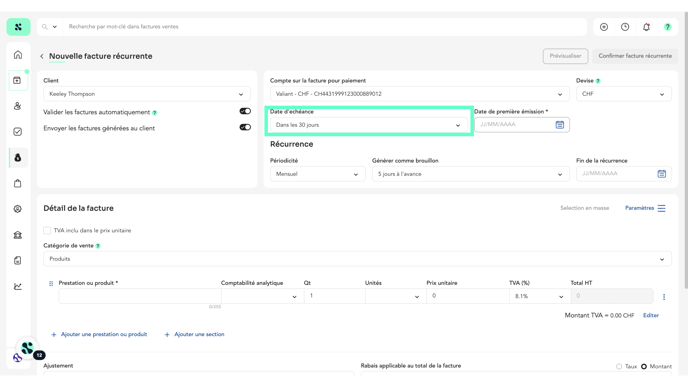Open the Périodicité dropdown showing Mensuel
The height and width of the screenshot is (387, 688).
(317, 174)
